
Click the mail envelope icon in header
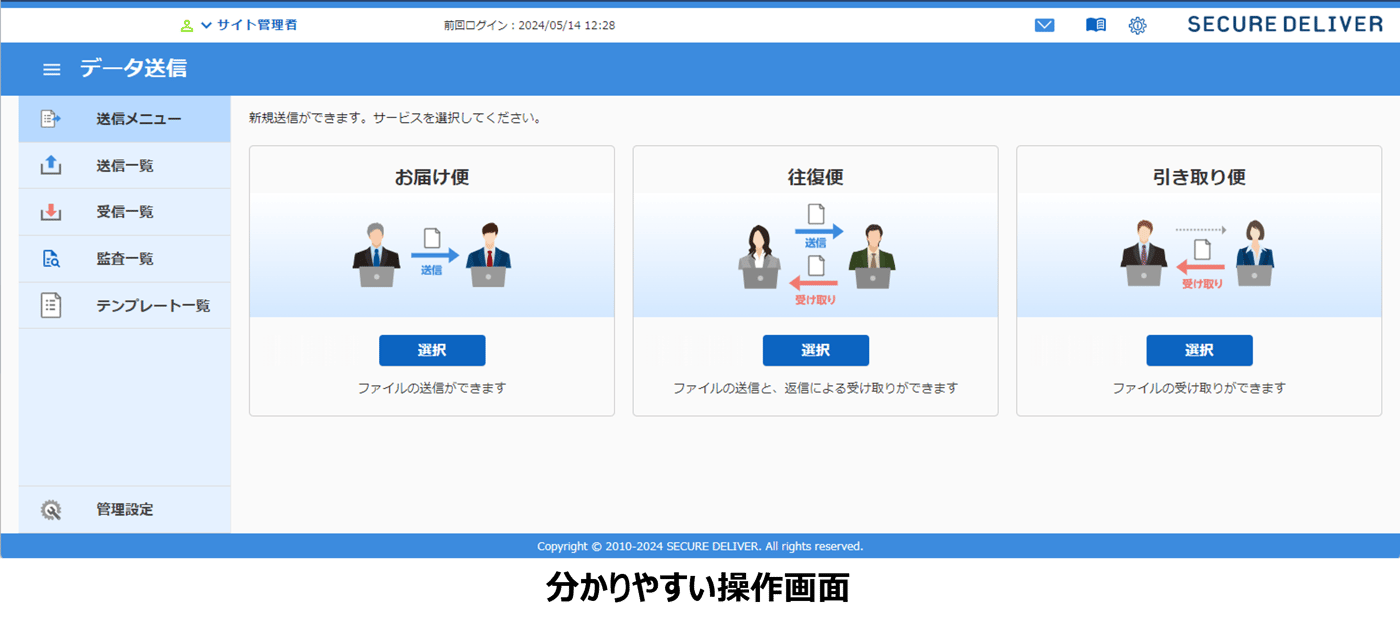click(1044, 25)
